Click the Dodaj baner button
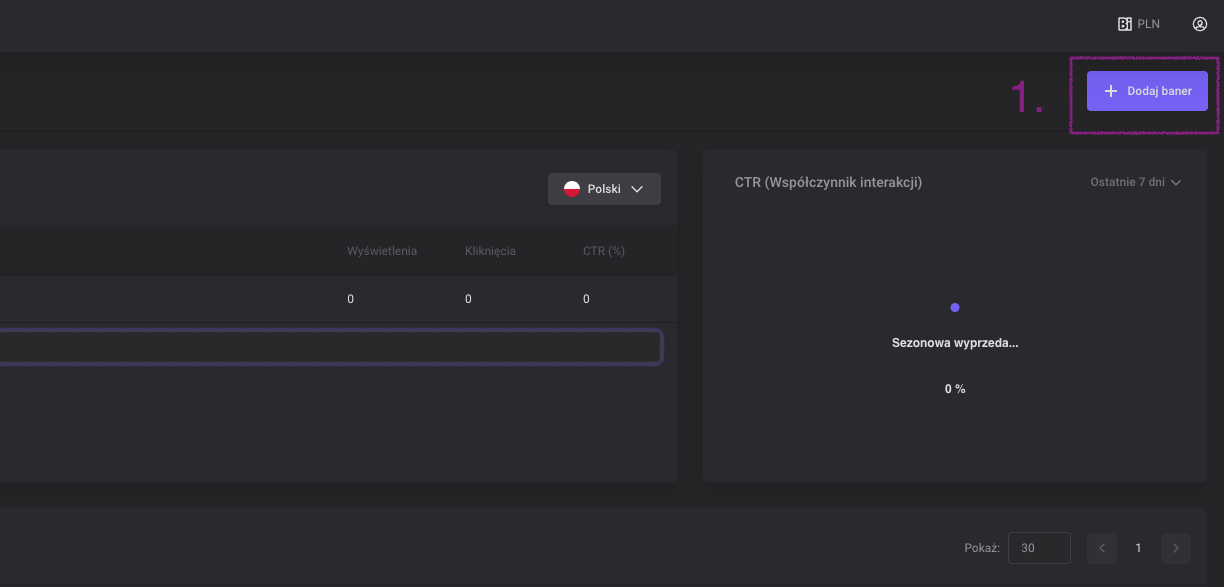This screenshot has height=587, width=1224. (x=1147, y=91)
